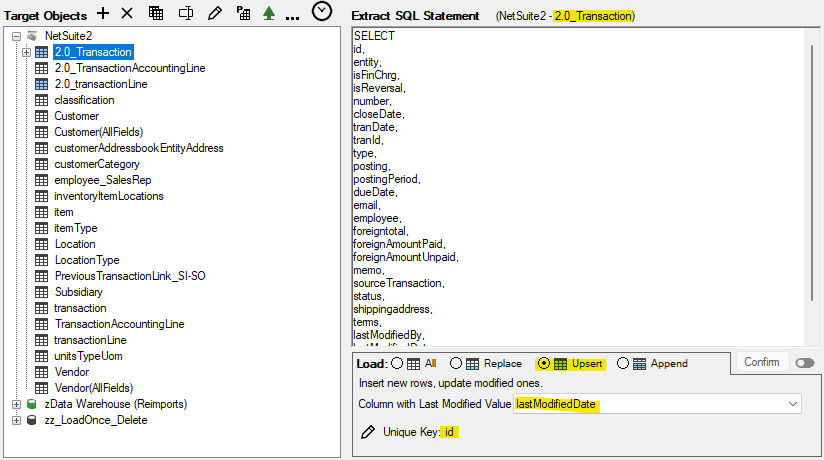Open the Column with Last Modified Value dropdown
Screen dimensions: 824x460
click(794, 404)
